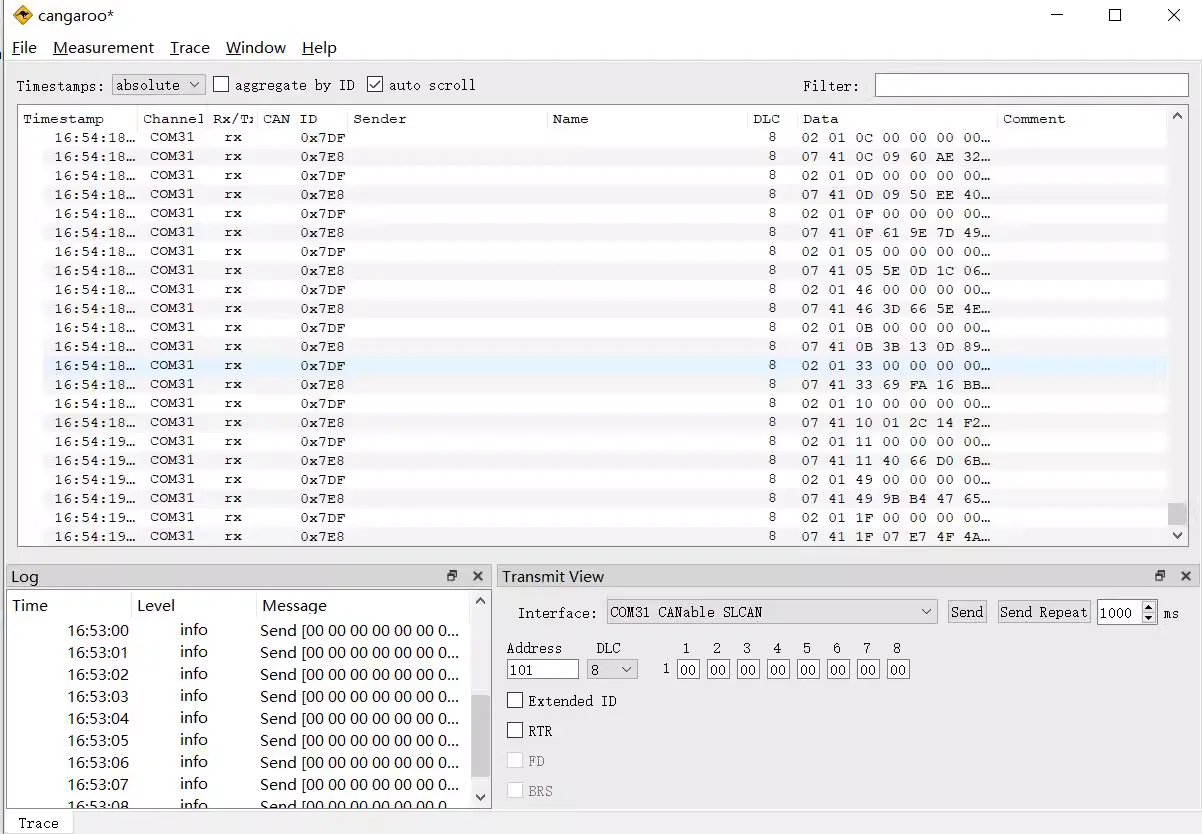Open the DLC dropdown showing 8
1202x834 pixels.
(613, 670)
